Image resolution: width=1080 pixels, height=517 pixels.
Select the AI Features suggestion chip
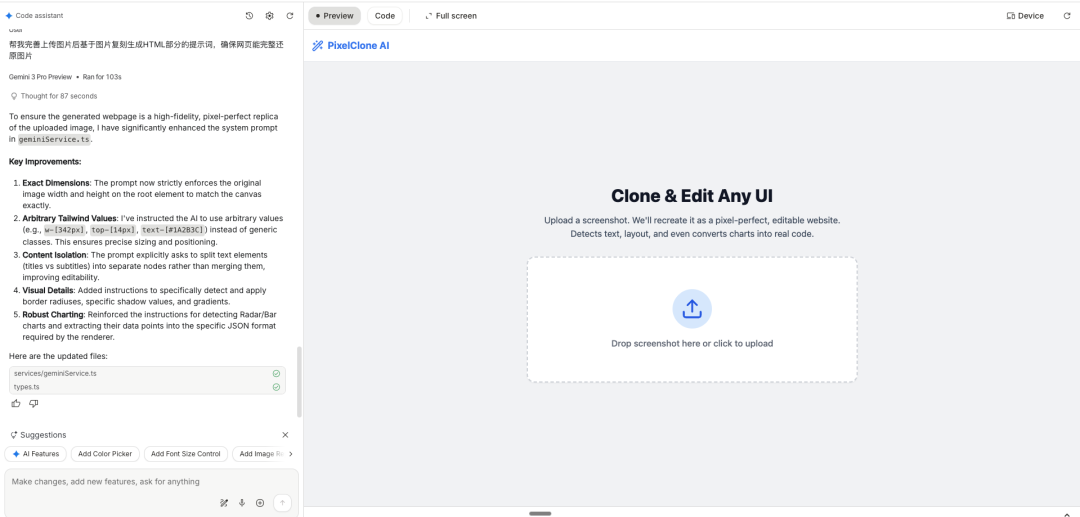click(x=36, y=454)
